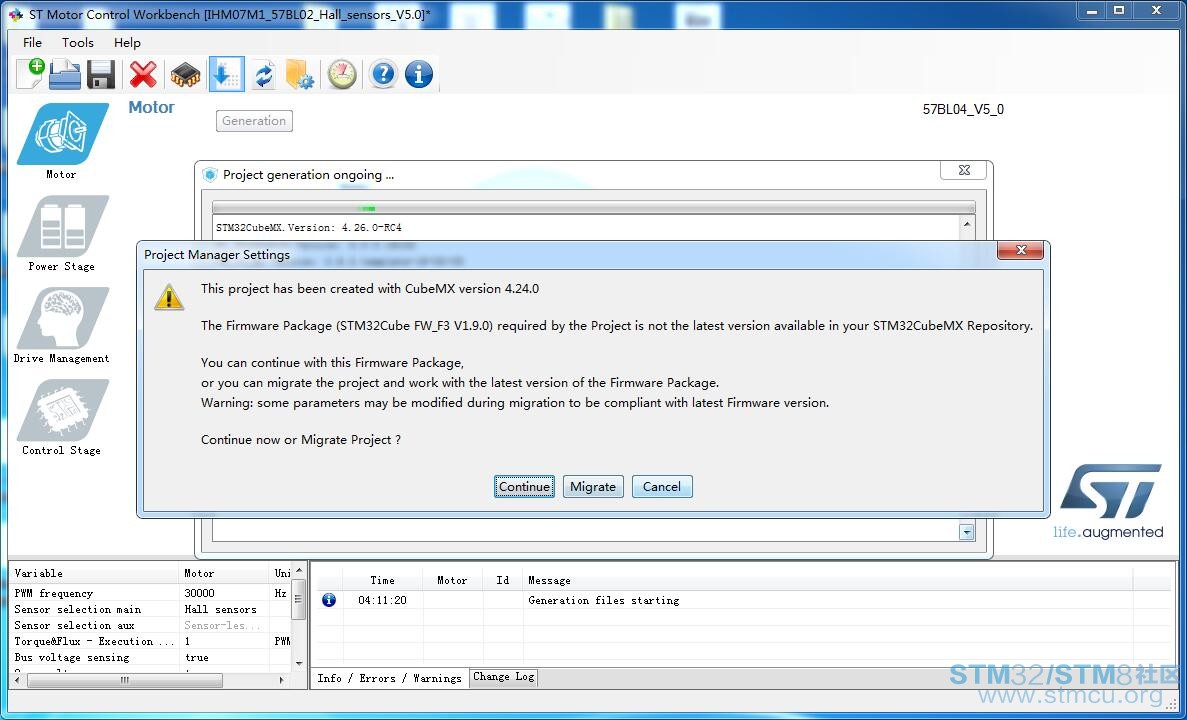Click the info icon in message row
Image resolution: width=1187 pixels, height=720 pixels.
[329, 600]
